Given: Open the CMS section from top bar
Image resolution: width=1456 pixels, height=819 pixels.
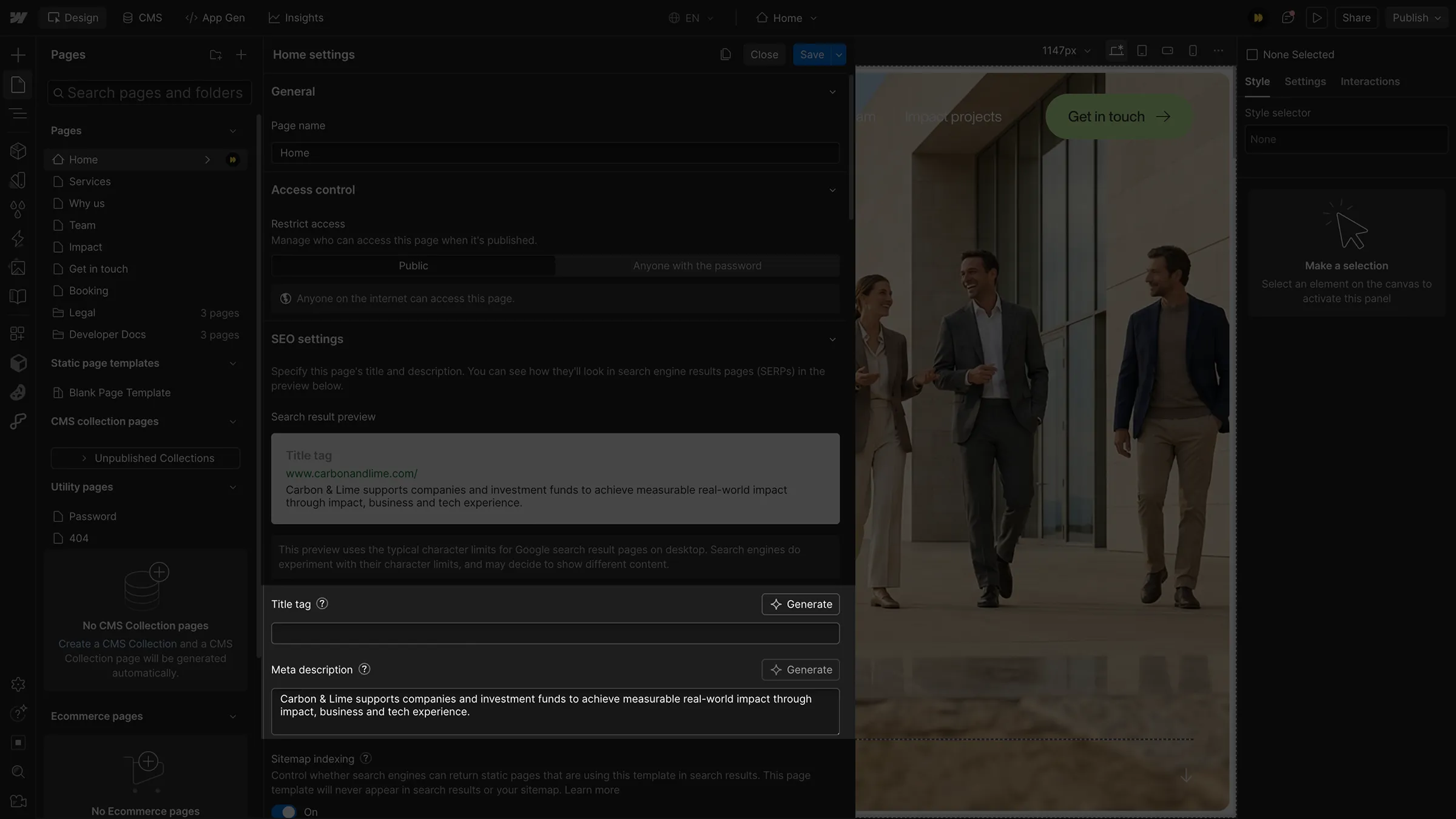Looking at the screenshot, I should coord(142,17).
